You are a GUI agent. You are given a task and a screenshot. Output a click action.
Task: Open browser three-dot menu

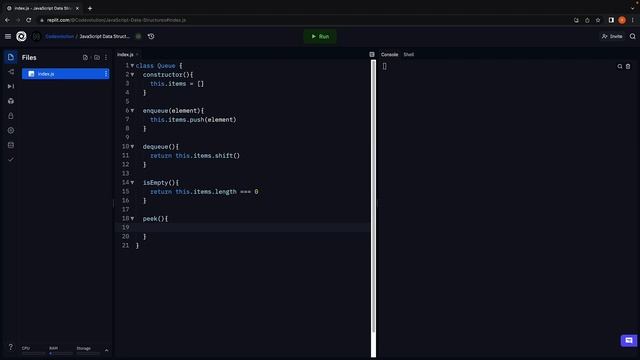click(x=633, y=20)
